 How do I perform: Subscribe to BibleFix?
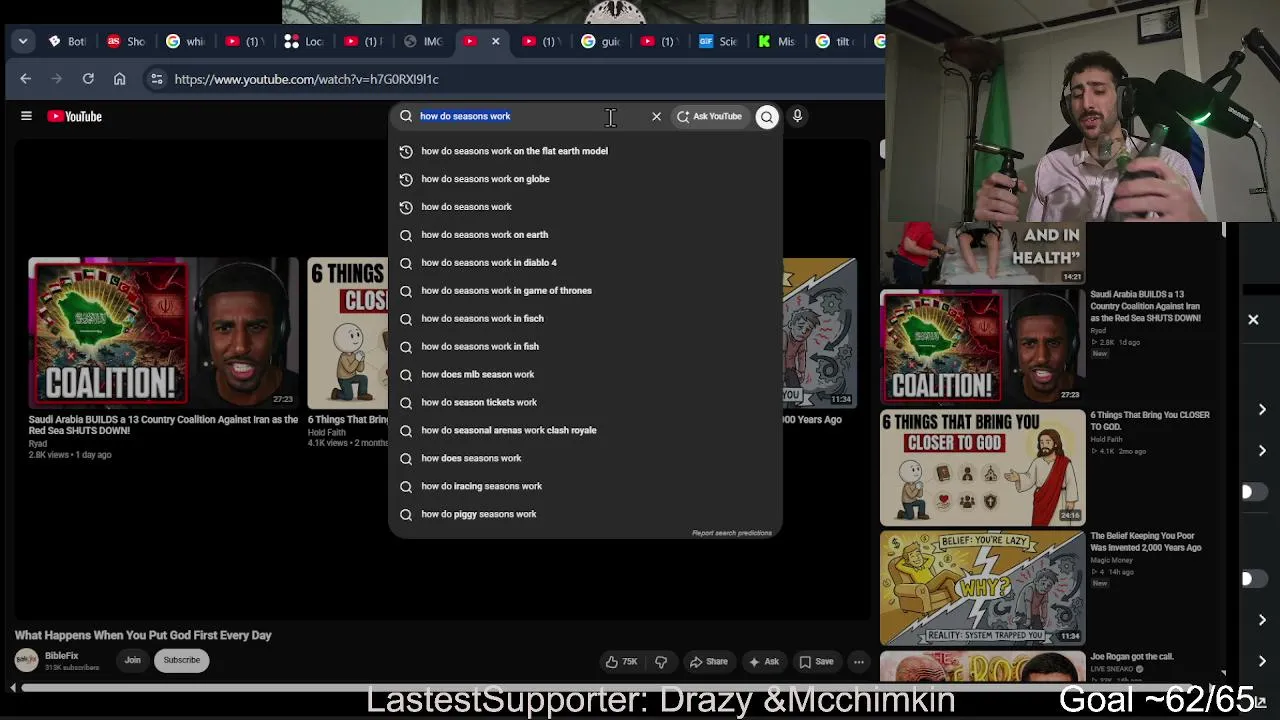(182, 660)
